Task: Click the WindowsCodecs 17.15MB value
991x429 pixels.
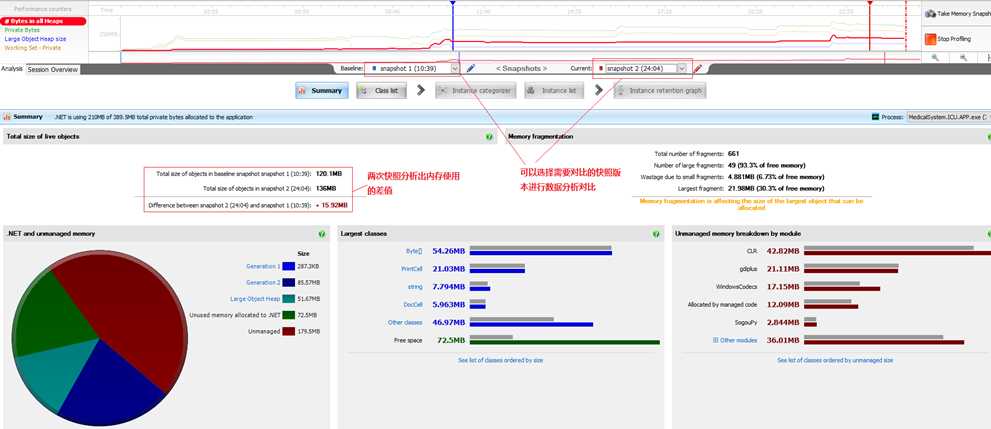Action: [x=782, y=287]
